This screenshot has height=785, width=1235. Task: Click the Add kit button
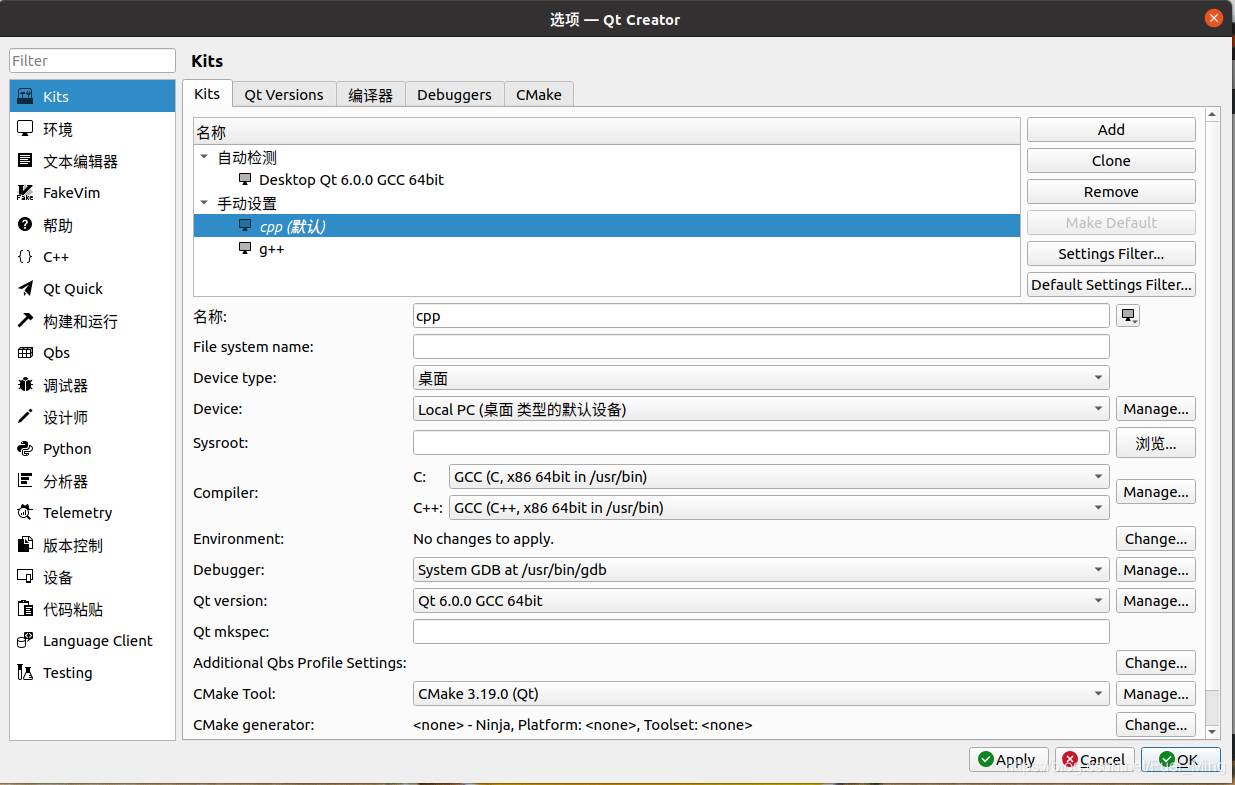click(x=1111, y=130)
